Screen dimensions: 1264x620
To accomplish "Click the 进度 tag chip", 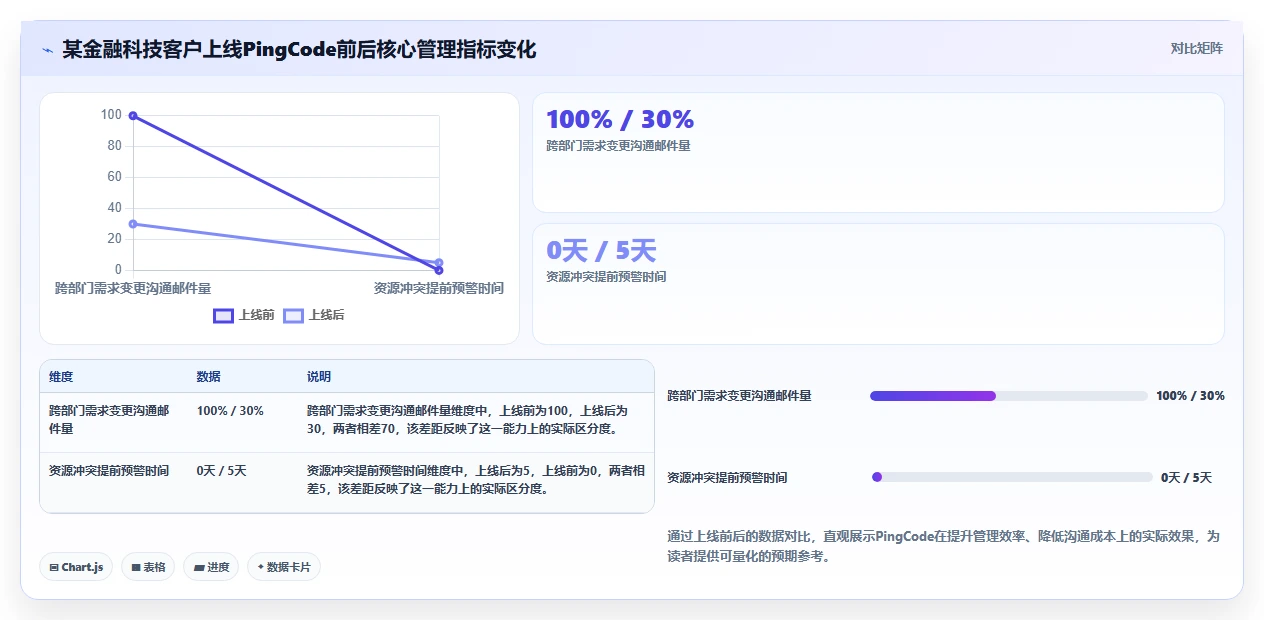I will point(211,567).
